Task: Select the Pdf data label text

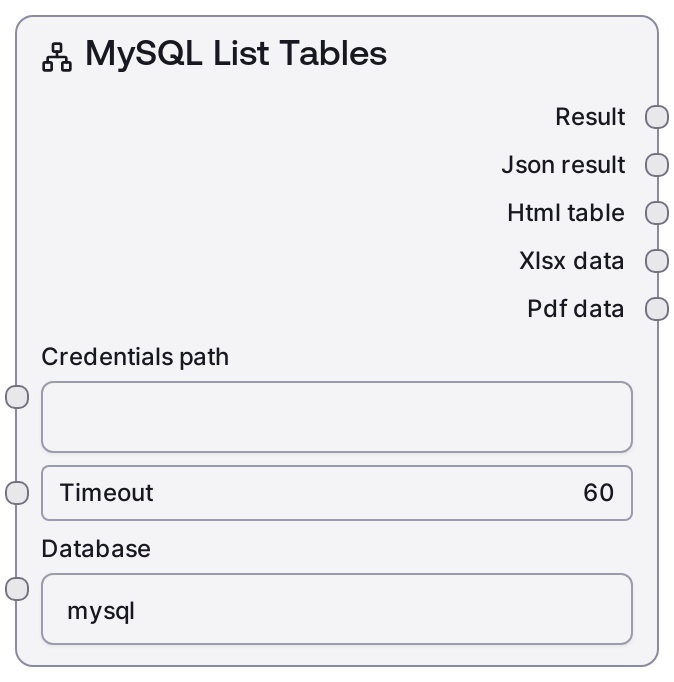Action: pos(576,309)
